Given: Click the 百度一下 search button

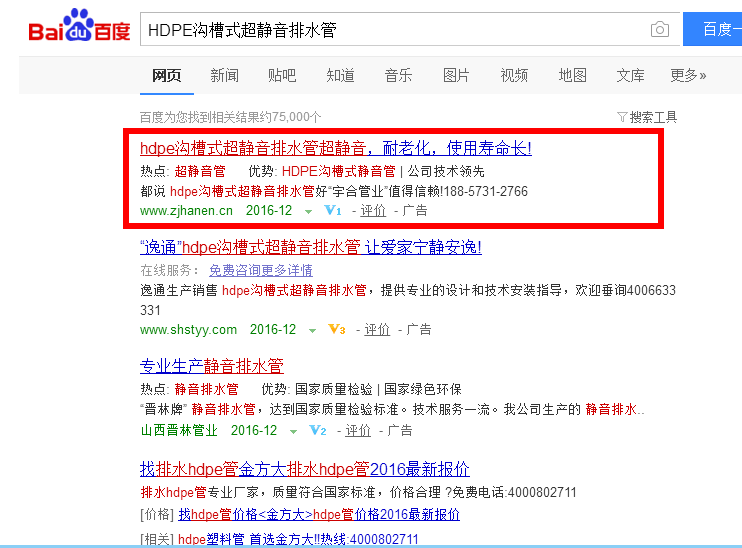Looking at the screenshot, I should pos(713,29).
